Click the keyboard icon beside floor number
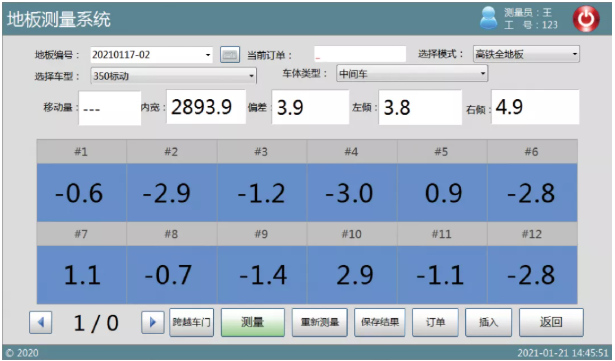Screen dimensions: 615x361 point(230,55)
